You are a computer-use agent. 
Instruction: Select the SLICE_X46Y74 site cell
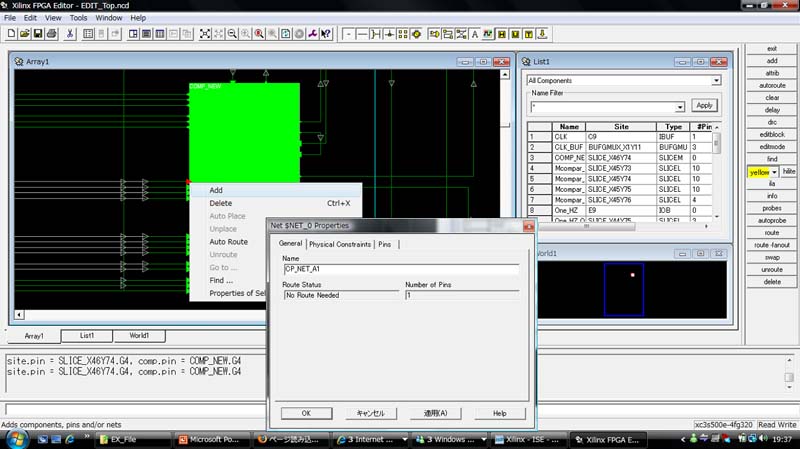(x=621, y=158)
